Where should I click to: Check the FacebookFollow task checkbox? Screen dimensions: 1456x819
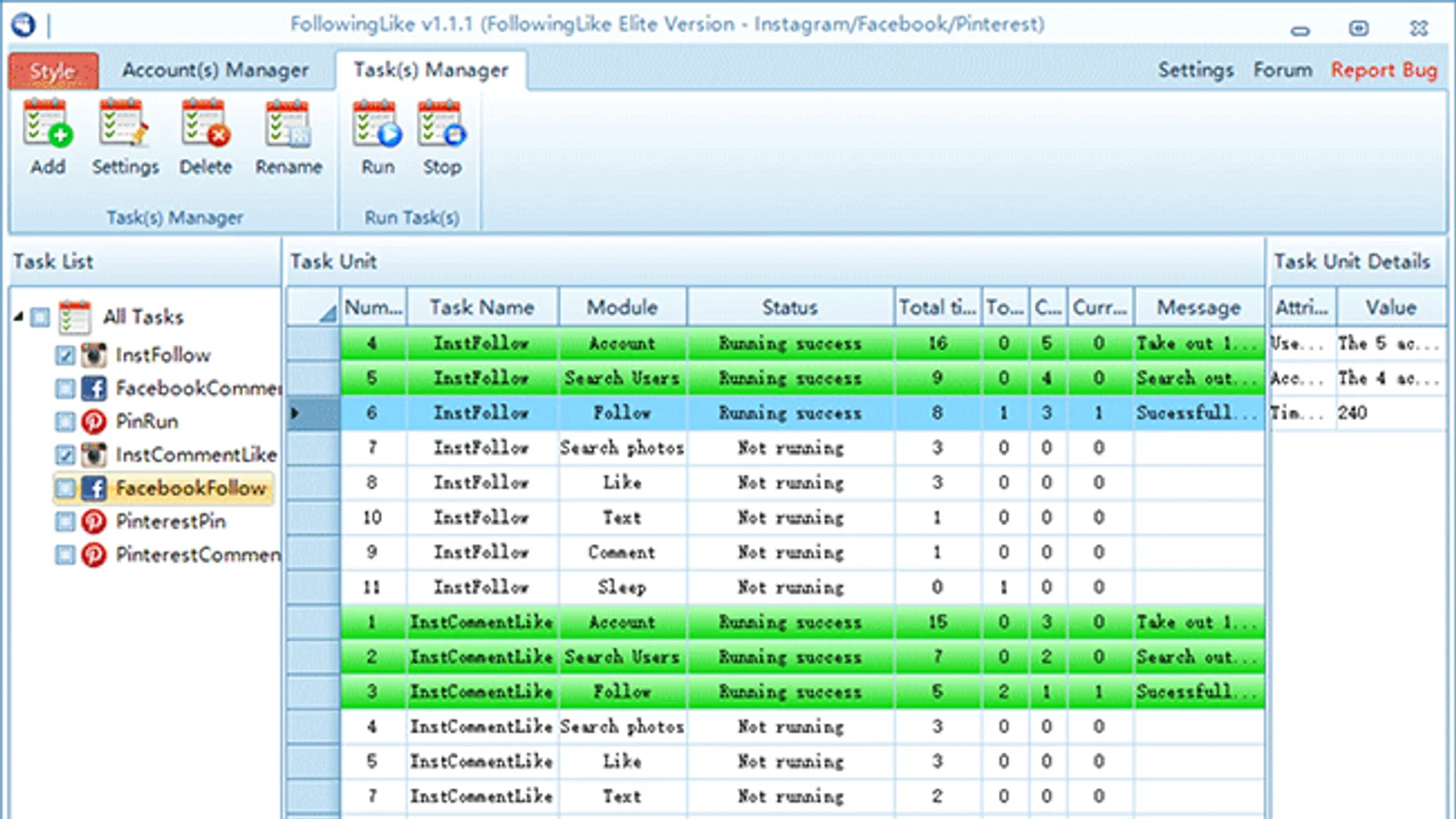[65, 488]
